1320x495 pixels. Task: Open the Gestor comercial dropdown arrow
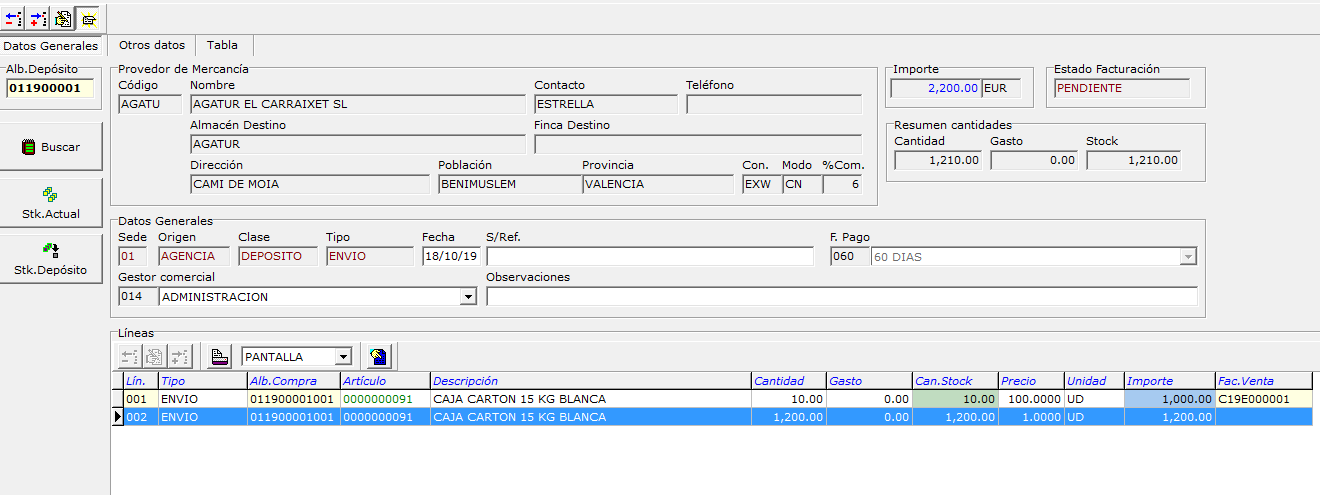pyautogui.click(x=467, y=297)
